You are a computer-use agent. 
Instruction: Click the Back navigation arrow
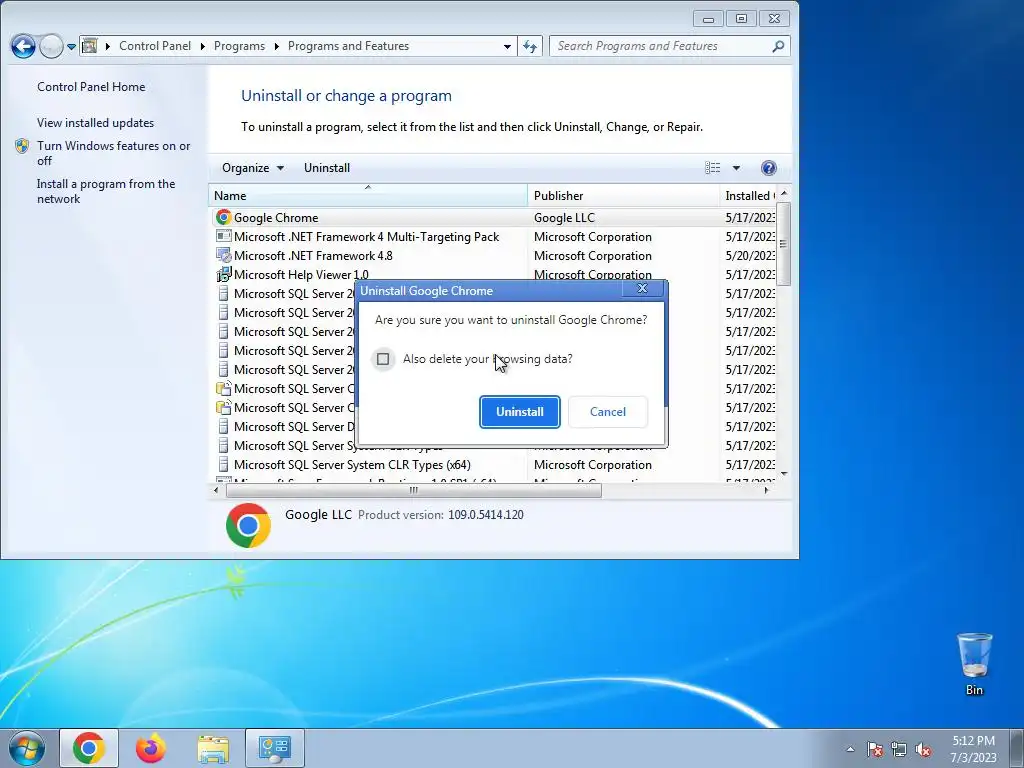[23, 46]
